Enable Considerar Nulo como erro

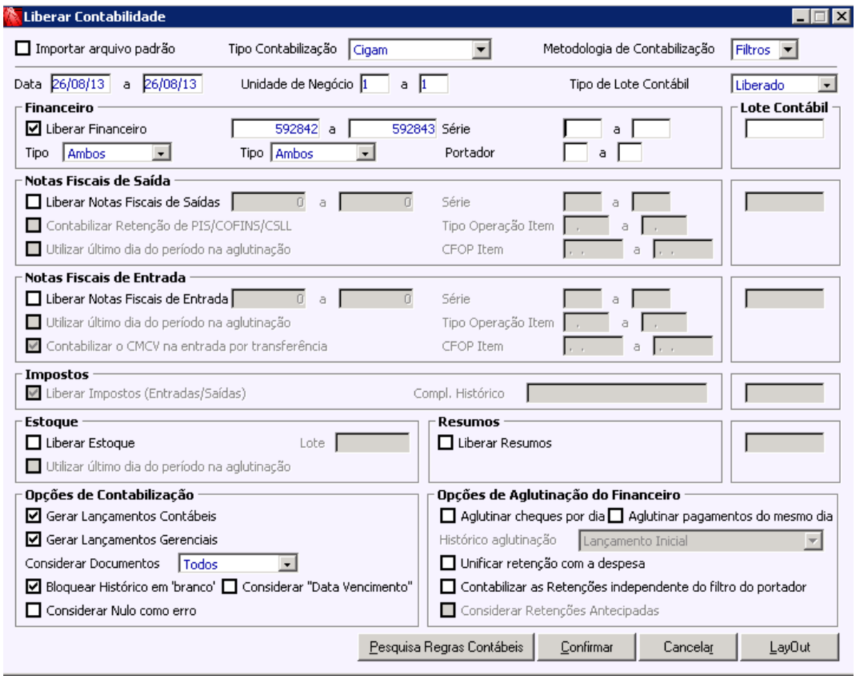click(33, 610)
